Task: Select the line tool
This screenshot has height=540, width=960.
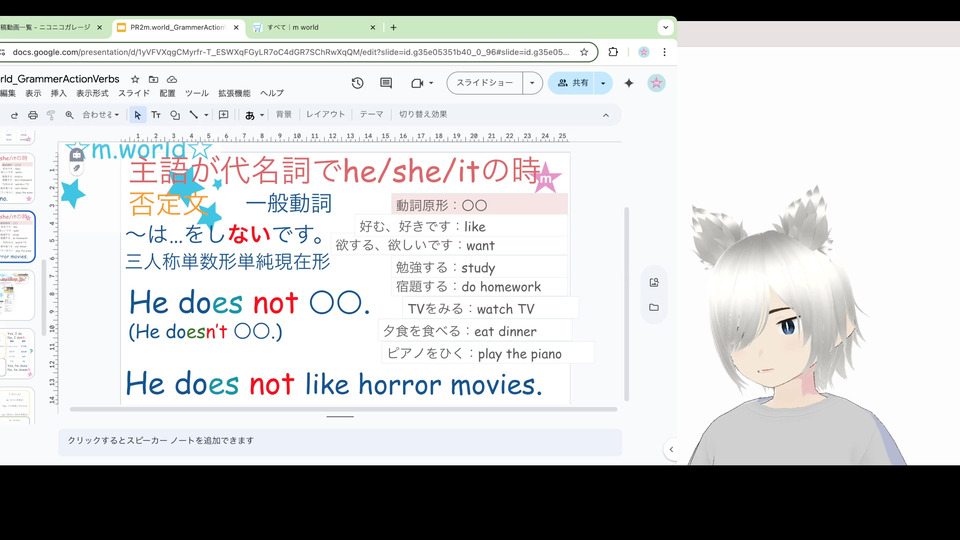Action: tap(193, 114)
